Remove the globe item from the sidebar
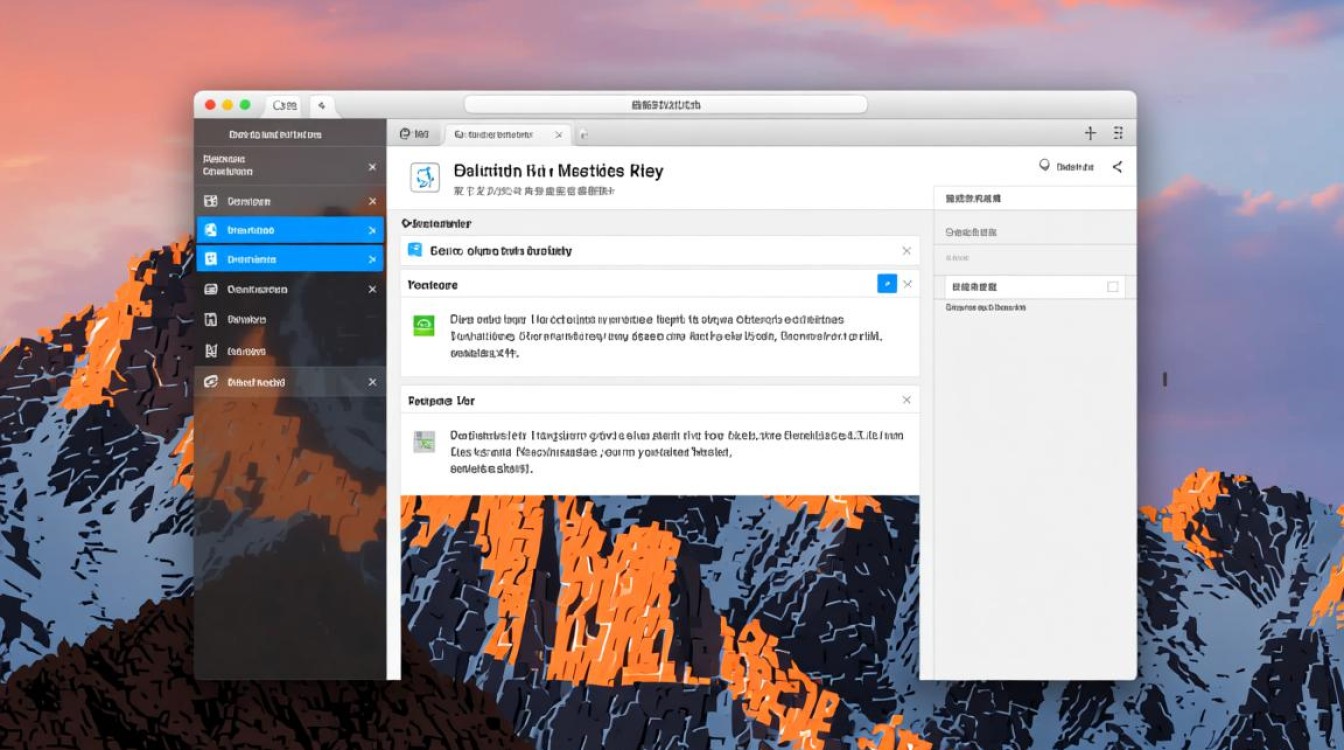Screen dimensions: 1344x750 point(372,230)
